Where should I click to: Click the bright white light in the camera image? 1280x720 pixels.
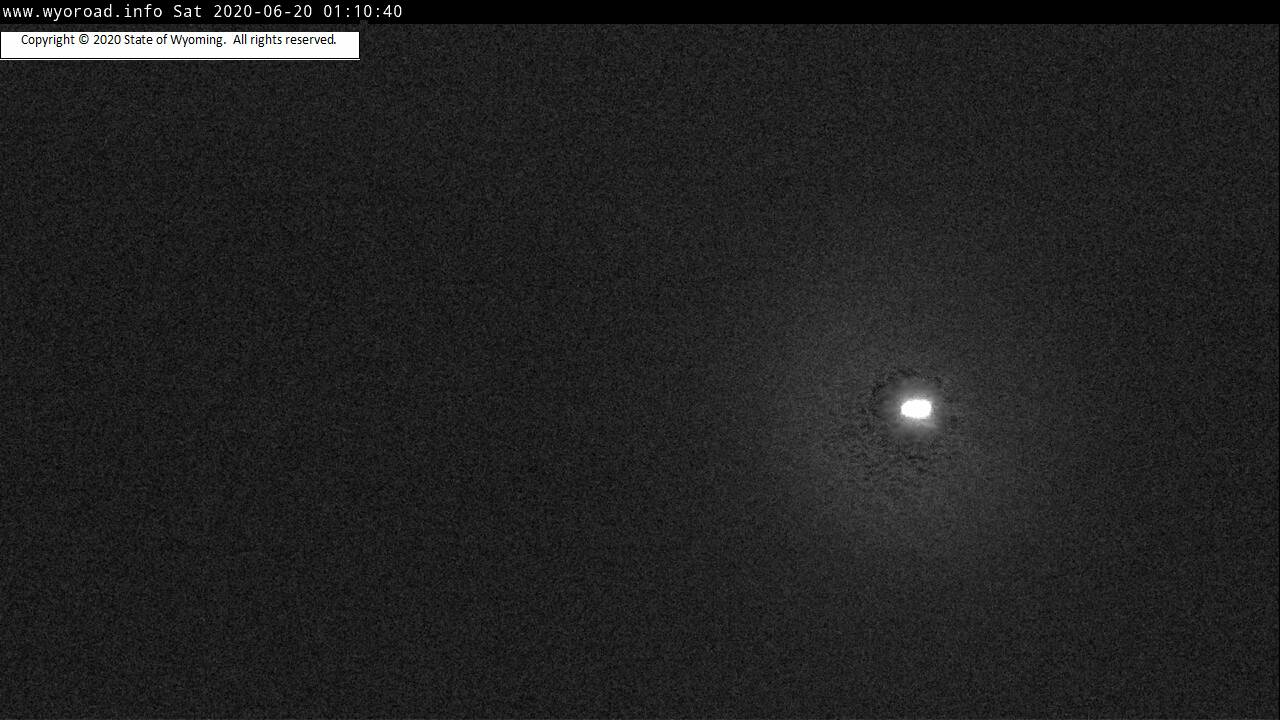pyautogui.click(x=916, y=408)
